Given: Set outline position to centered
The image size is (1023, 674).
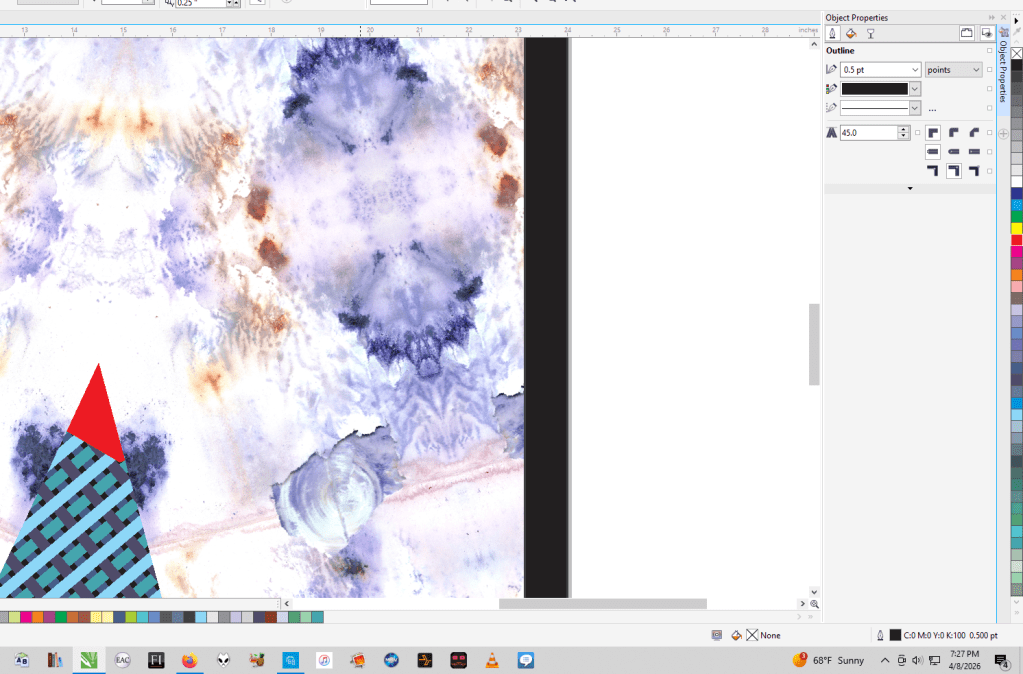Looking at the screenshot, I should [953, 172].
